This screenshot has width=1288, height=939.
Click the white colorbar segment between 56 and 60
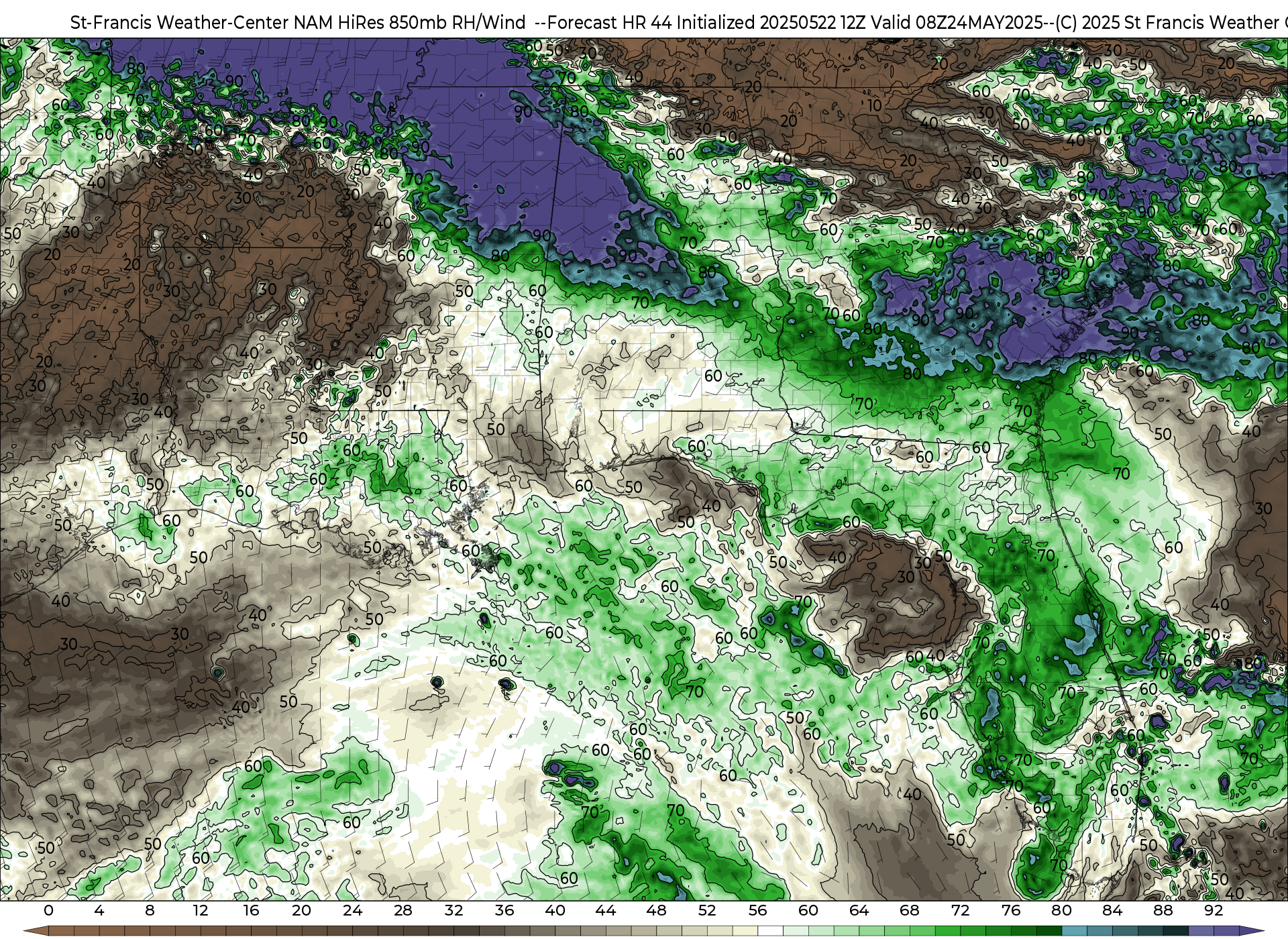click(x=770, y=931)
